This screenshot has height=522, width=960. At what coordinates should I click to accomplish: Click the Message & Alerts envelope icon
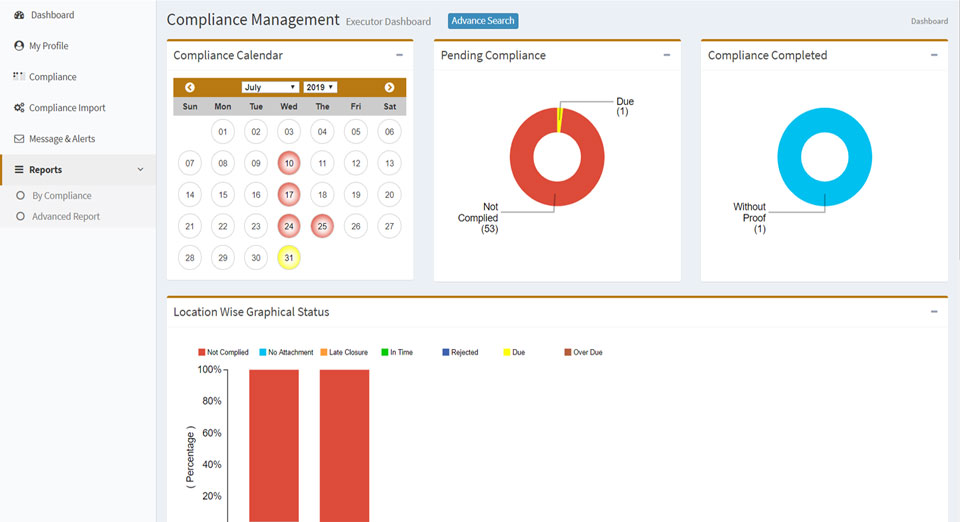click(x=19, y=139)
